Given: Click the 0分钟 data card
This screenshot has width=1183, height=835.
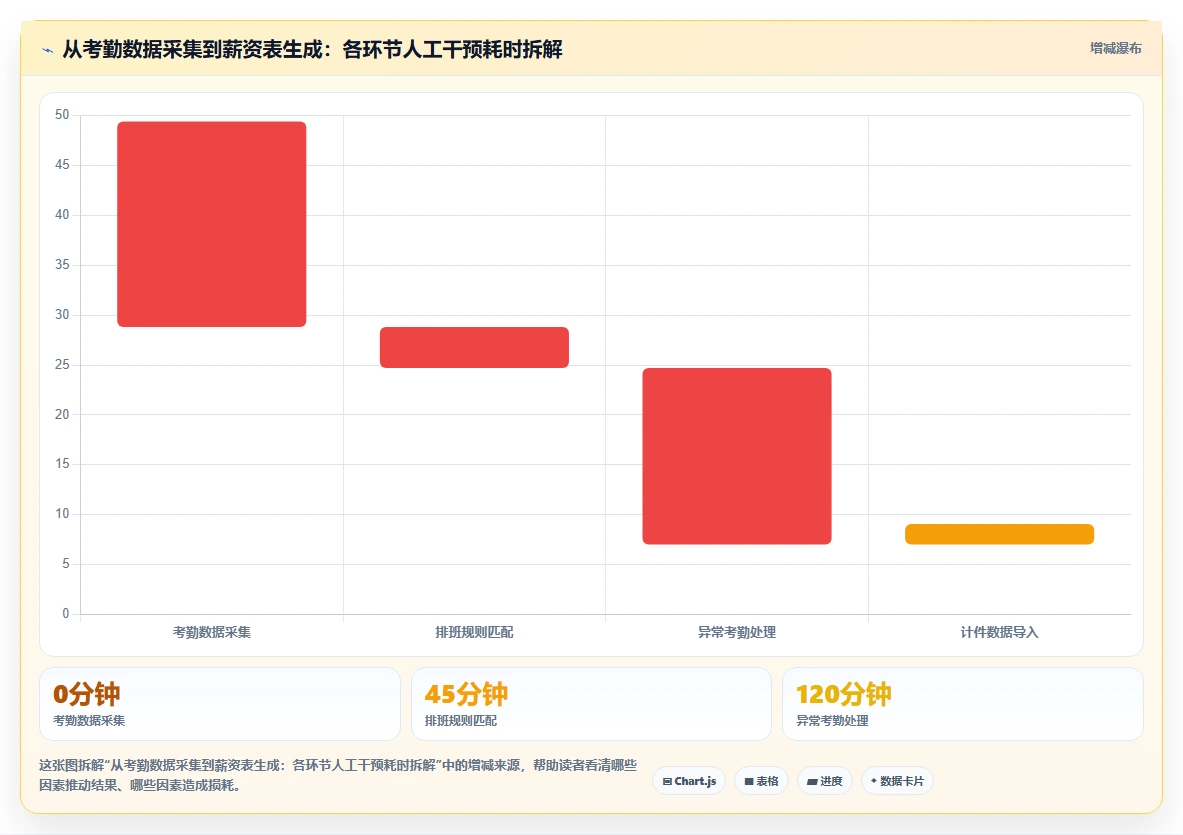Looking at the screenshot, I should point(220,704).
